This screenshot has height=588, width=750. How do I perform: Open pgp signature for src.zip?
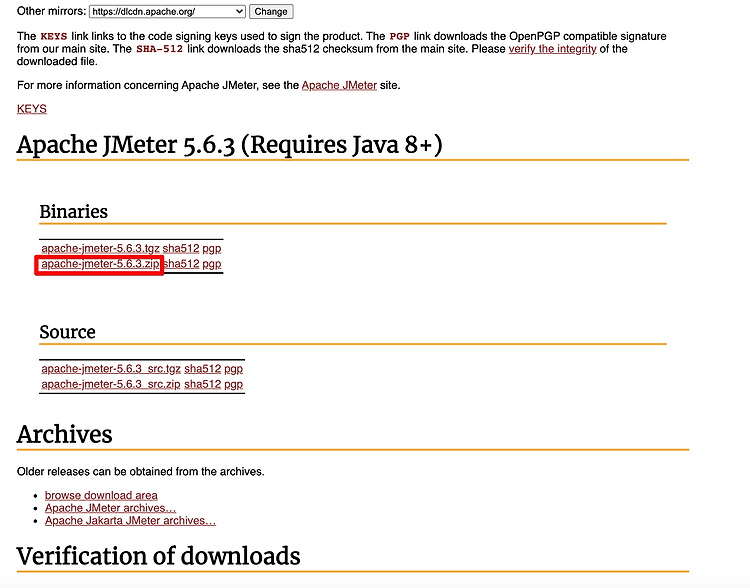233,384
